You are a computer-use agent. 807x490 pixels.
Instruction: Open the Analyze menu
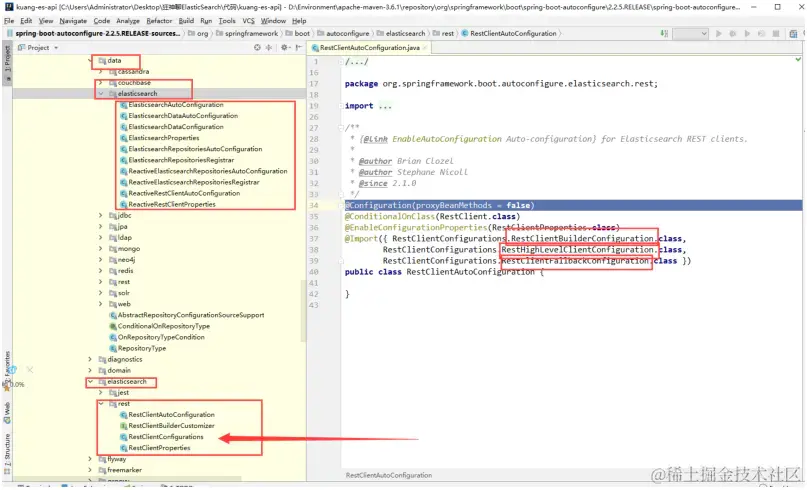click(x=128, y=21)
